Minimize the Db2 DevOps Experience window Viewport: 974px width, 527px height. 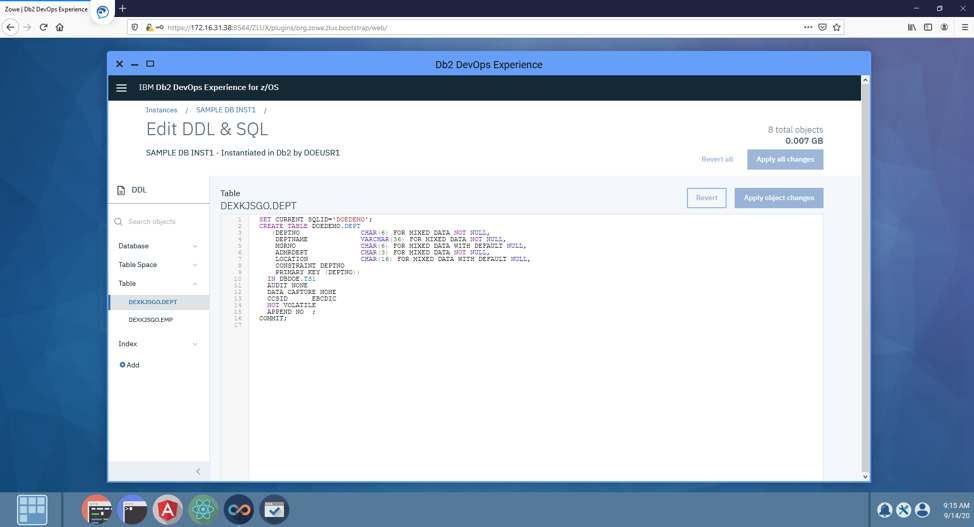(134, 65)
